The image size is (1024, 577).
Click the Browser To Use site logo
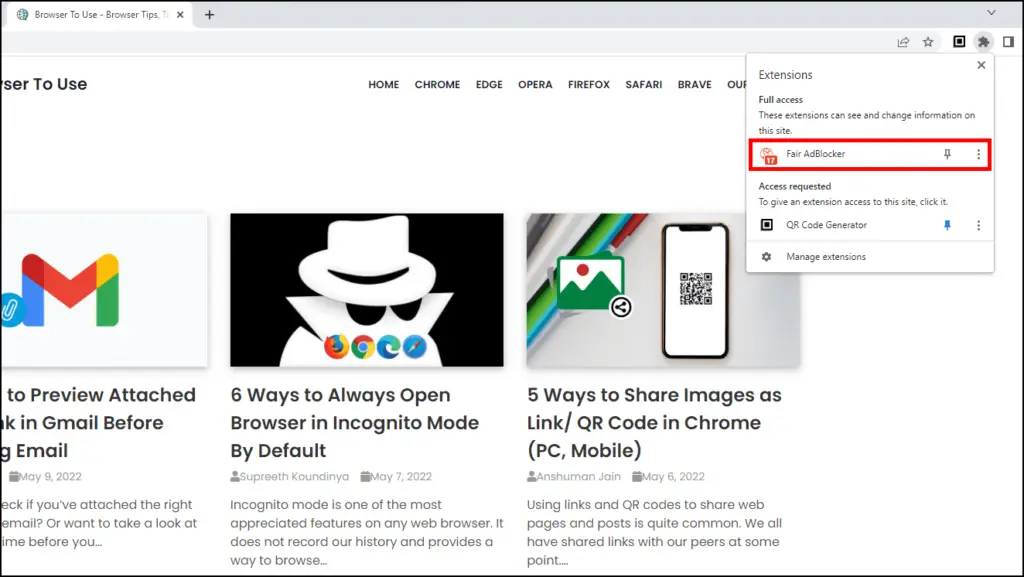(44, 84)
